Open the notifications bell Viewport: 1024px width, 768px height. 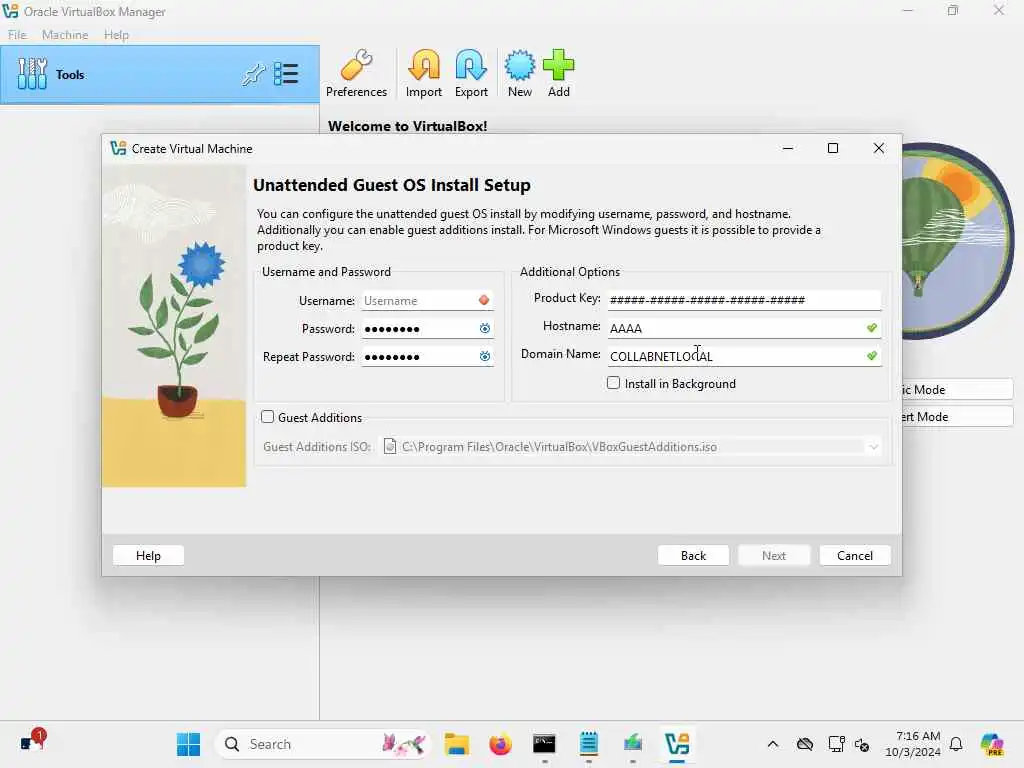(x=956, y=744)
